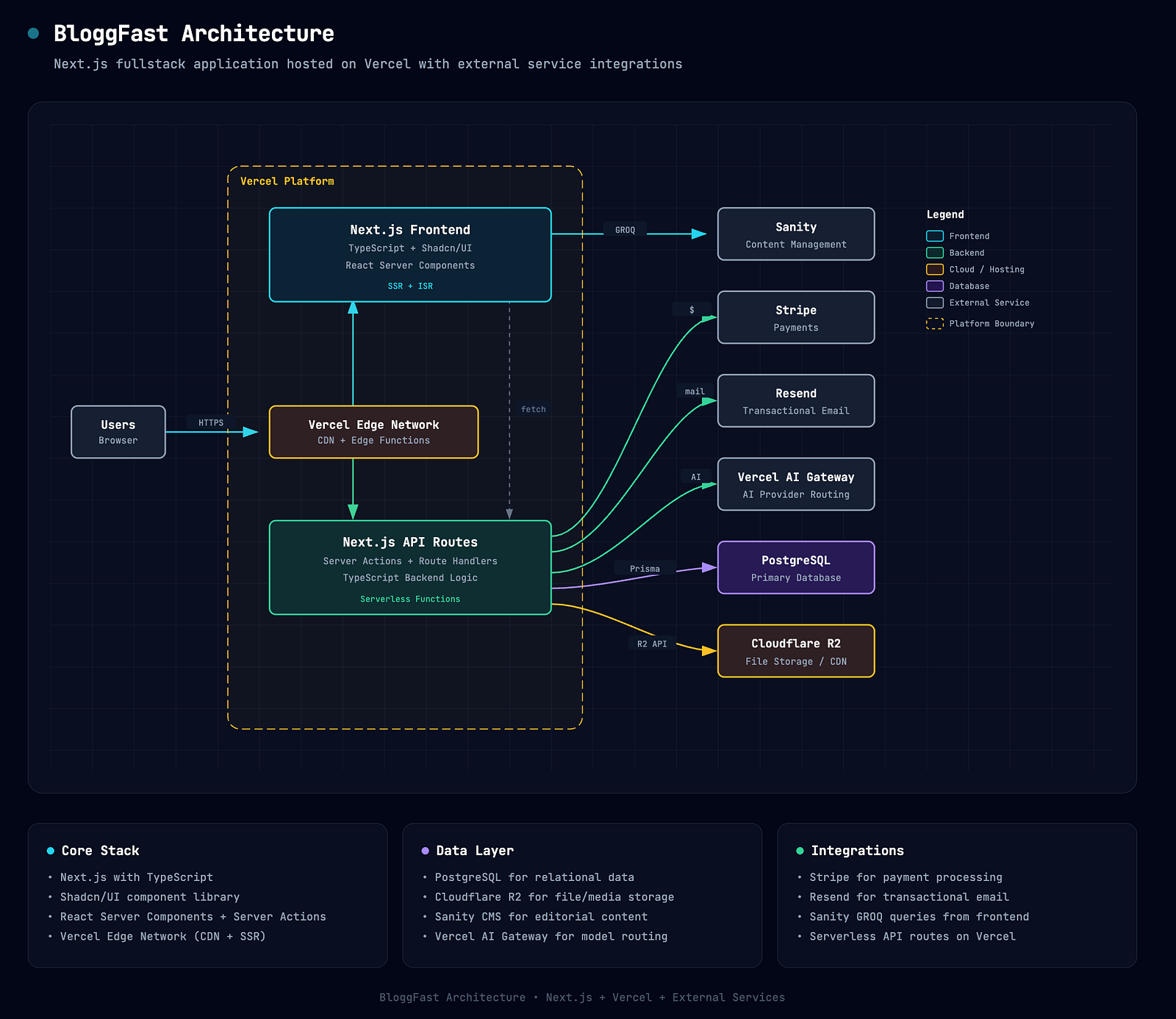Click the cyan dot beside Core Stack

click(x=51, y=851)
